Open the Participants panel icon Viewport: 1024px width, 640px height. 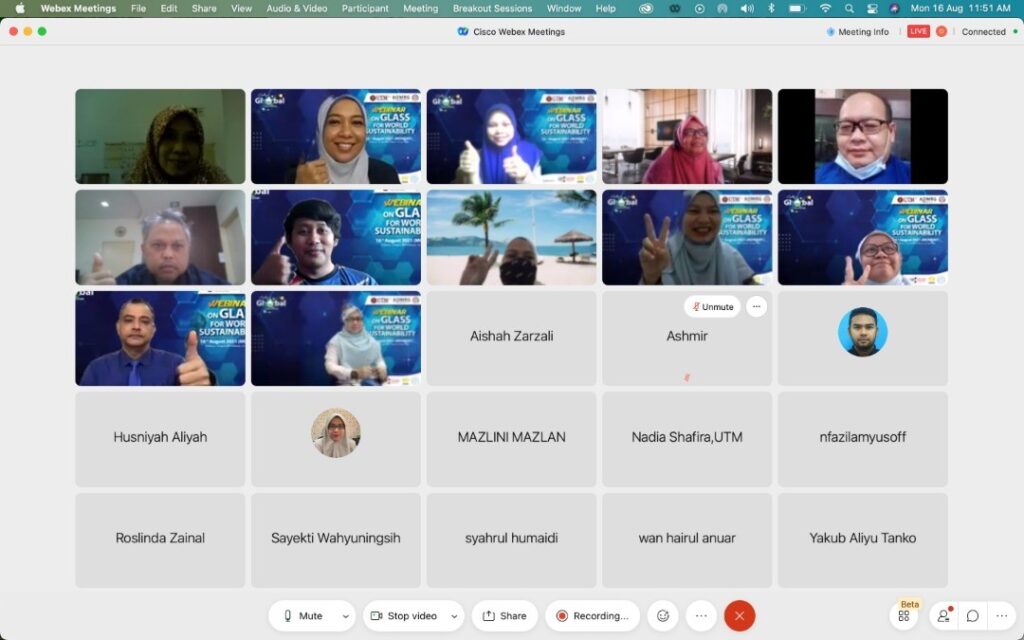(x=943, y=616)
